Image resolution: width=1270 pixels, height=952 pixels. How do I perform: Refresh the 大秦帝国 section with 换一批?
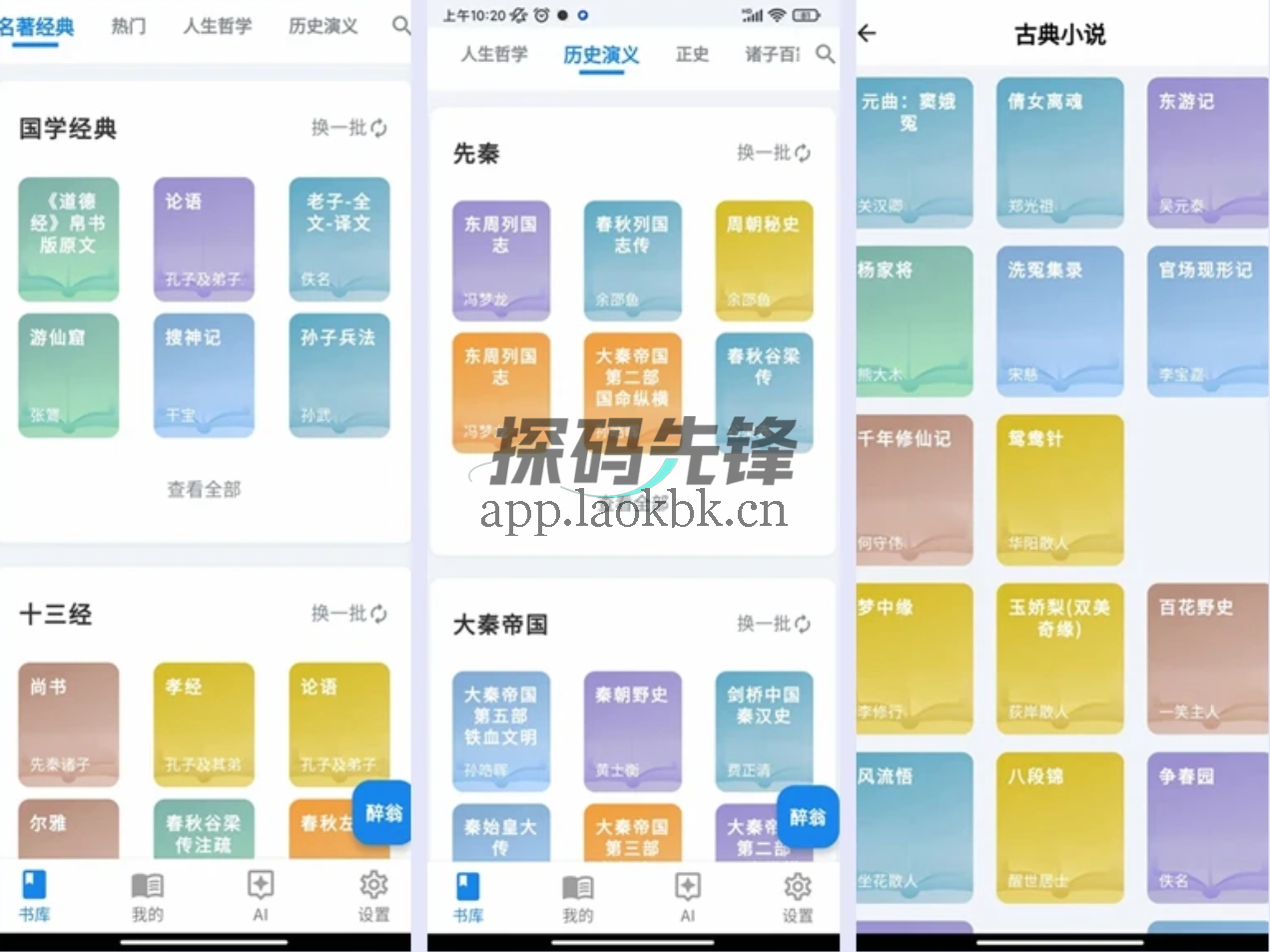coord(773,624)
